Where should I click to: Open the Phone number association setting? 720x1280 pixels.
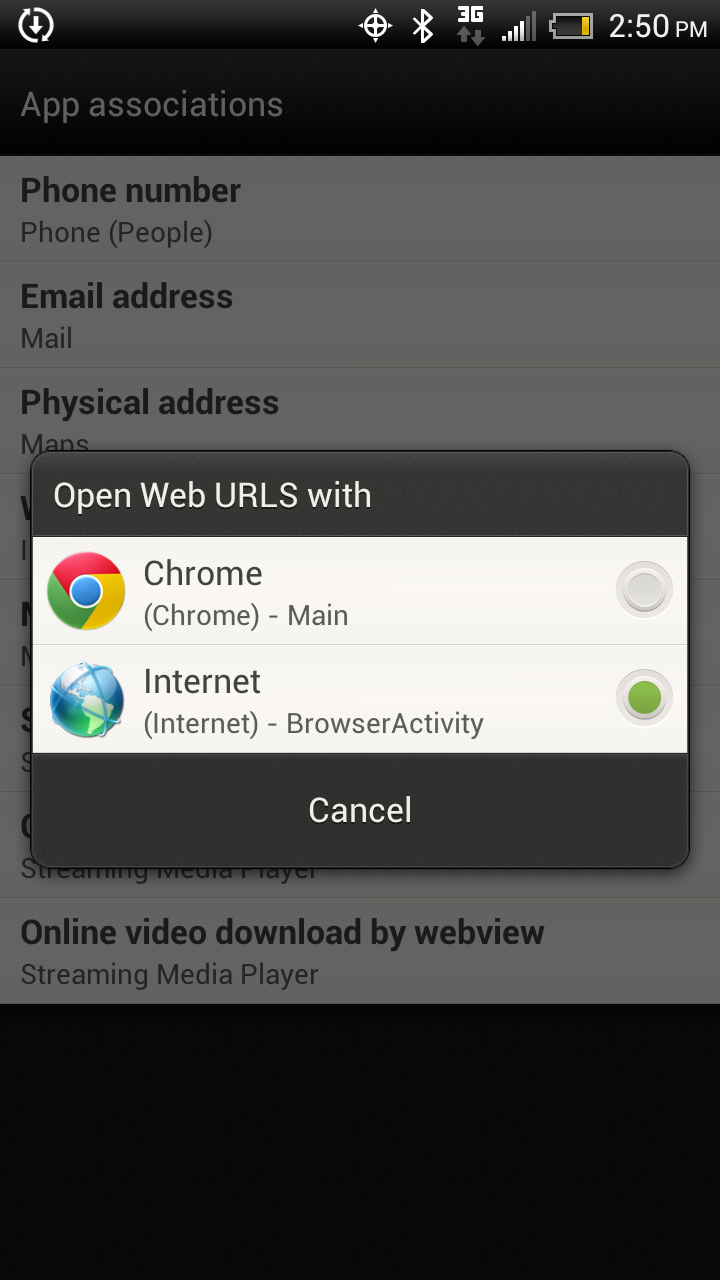(360, 209)
